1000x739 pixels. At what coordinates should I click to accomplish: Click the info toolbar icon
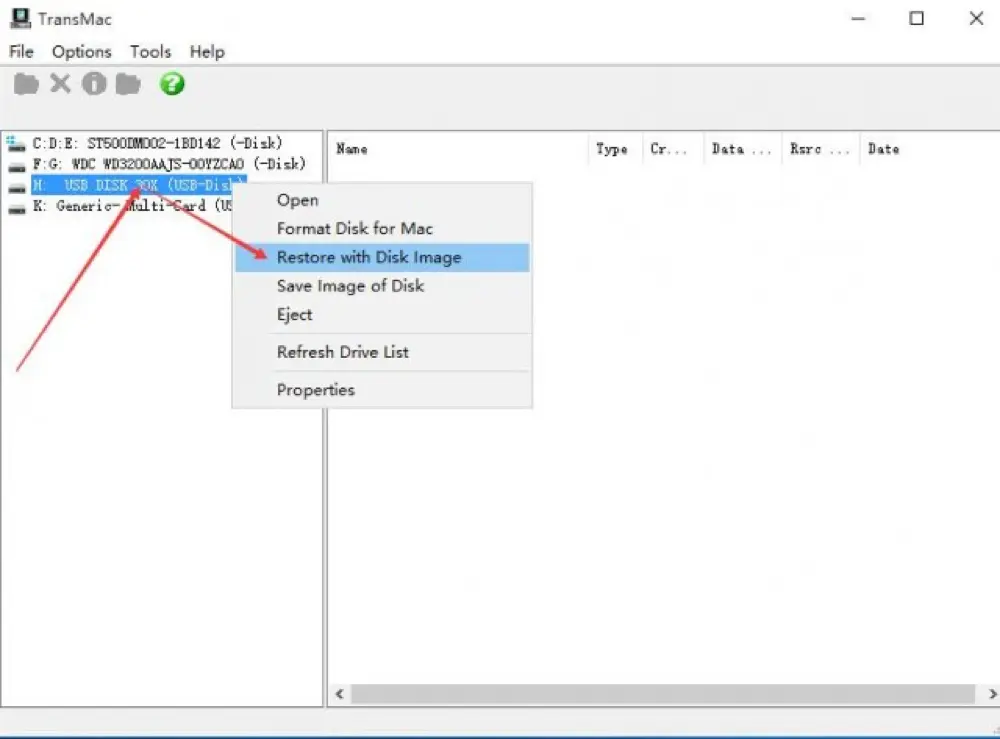click(94, 84)
